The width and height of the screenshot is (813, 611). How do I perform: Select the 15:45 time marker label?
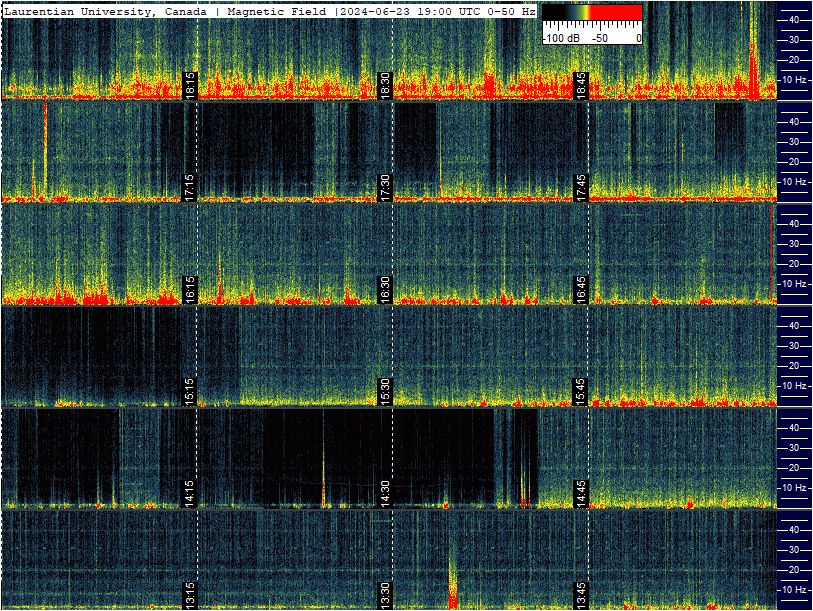pyautogui.click(x=581, y=392)
